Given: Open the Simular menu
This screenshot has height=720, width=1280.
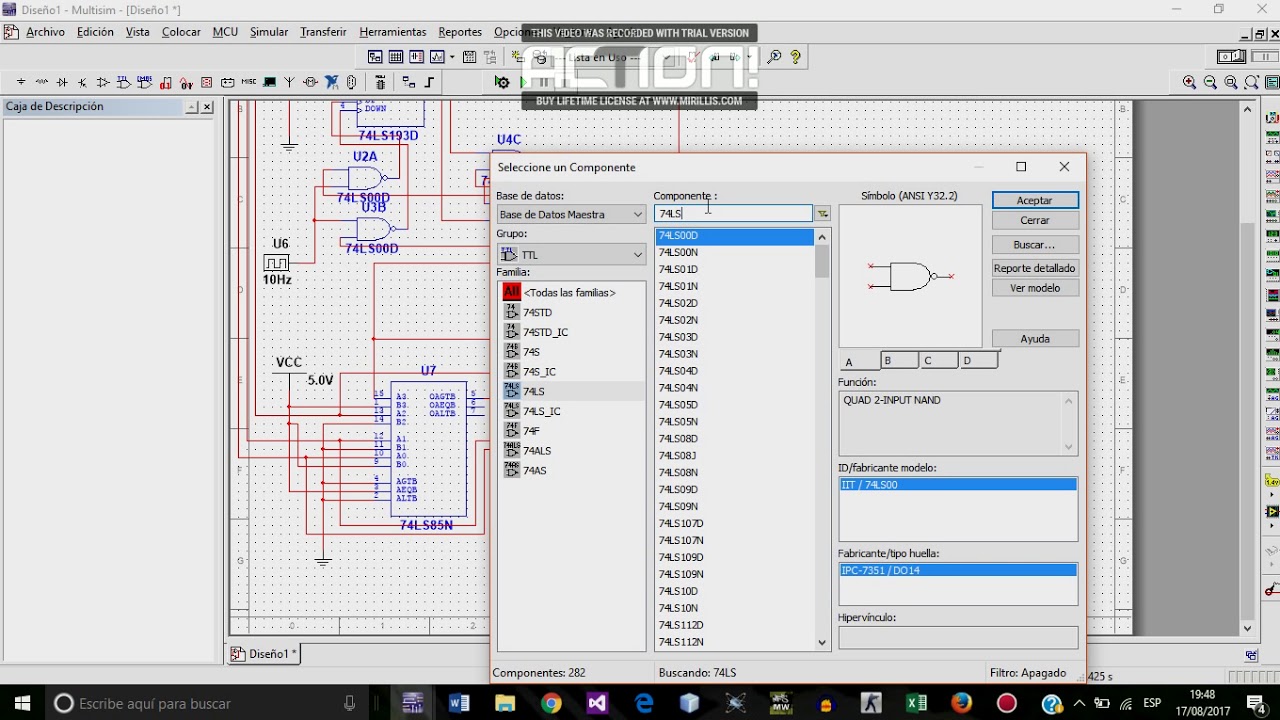Looking at the screenshot, I should tap(269, 32).
